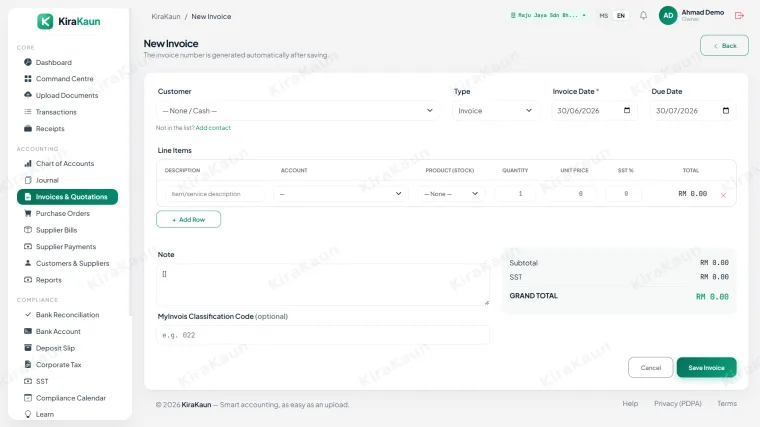Viewport: 760px width, 427px height.
Task: Open the company selector at top
Action: (x=548, y=16)
